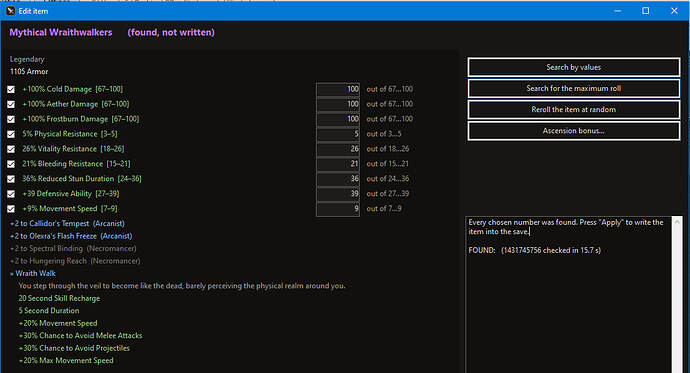
Task: Toggle the Physical Resistance checkbox
Action: tap(11, 134)
